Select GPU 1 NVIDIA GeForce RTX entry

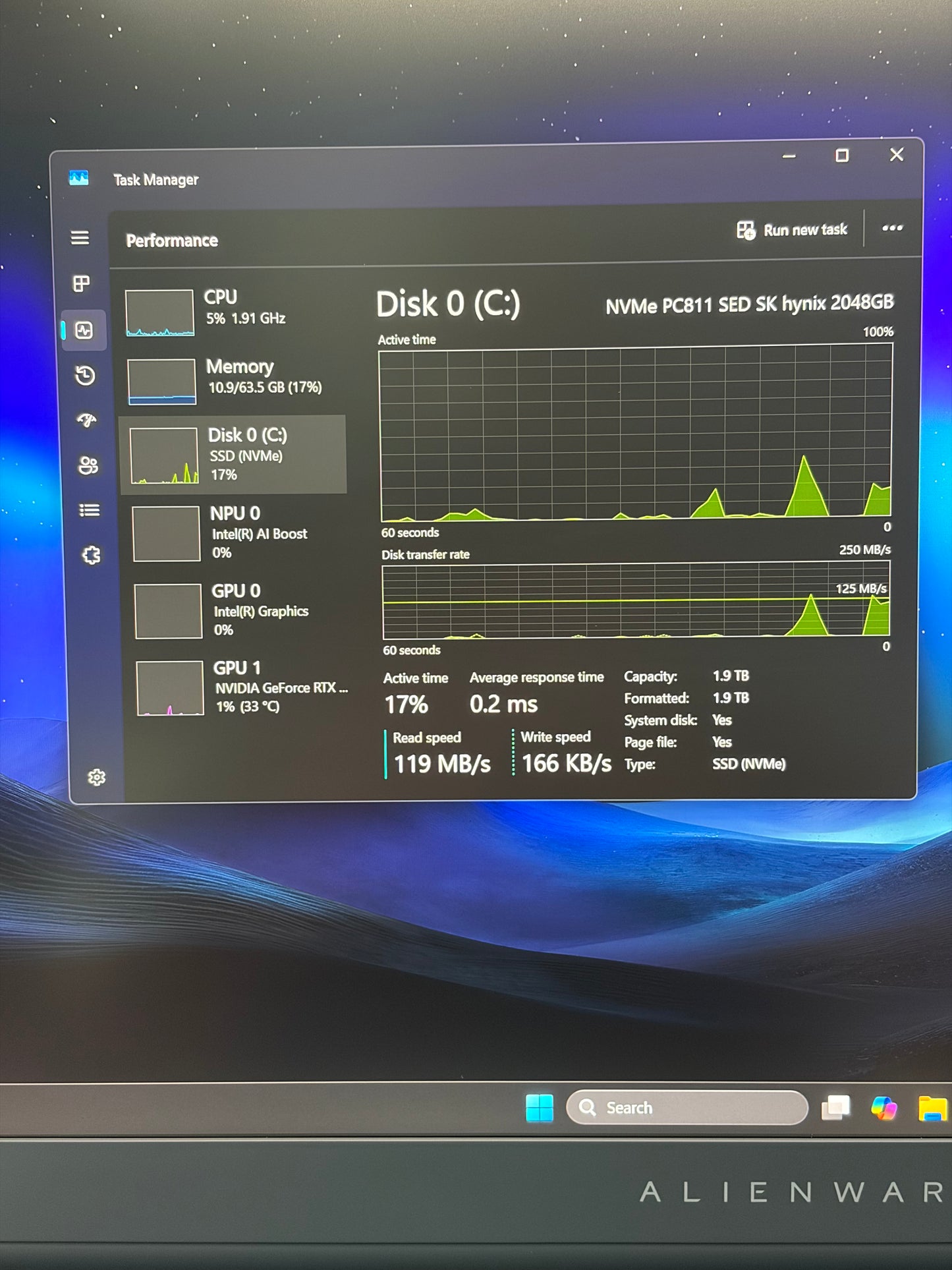click(241, 687)
